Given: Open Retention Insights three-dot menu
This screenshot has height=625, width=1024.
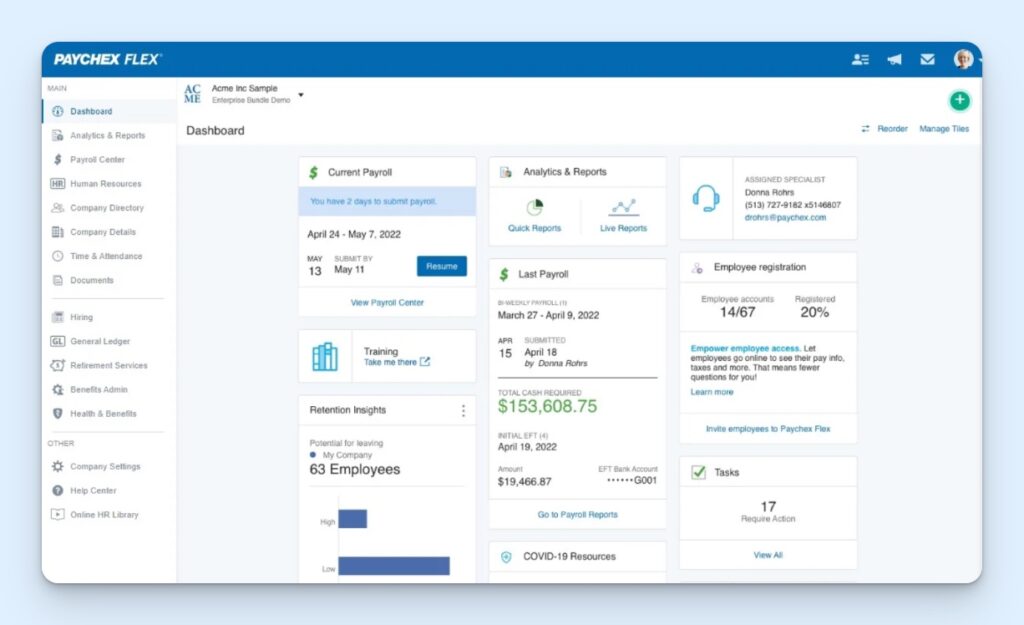Looking at the screenshot, I should pos(463,410).
